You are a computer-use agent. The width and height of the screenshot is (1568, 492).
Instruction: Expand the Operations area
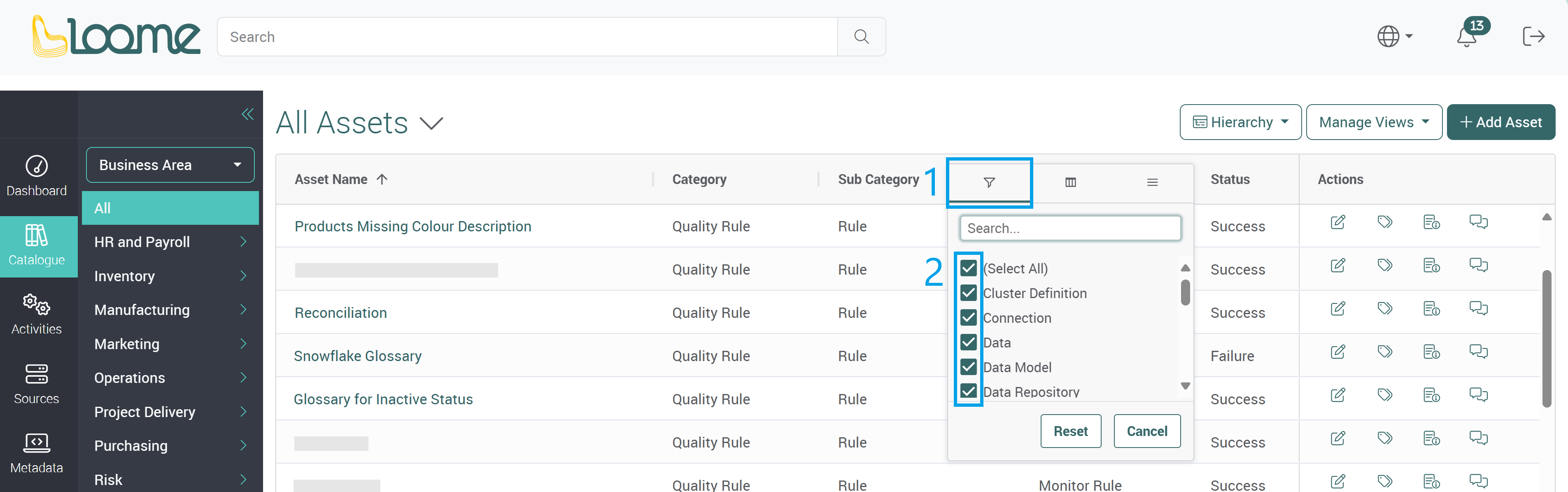pyautogui.click(x=243, y=378)
